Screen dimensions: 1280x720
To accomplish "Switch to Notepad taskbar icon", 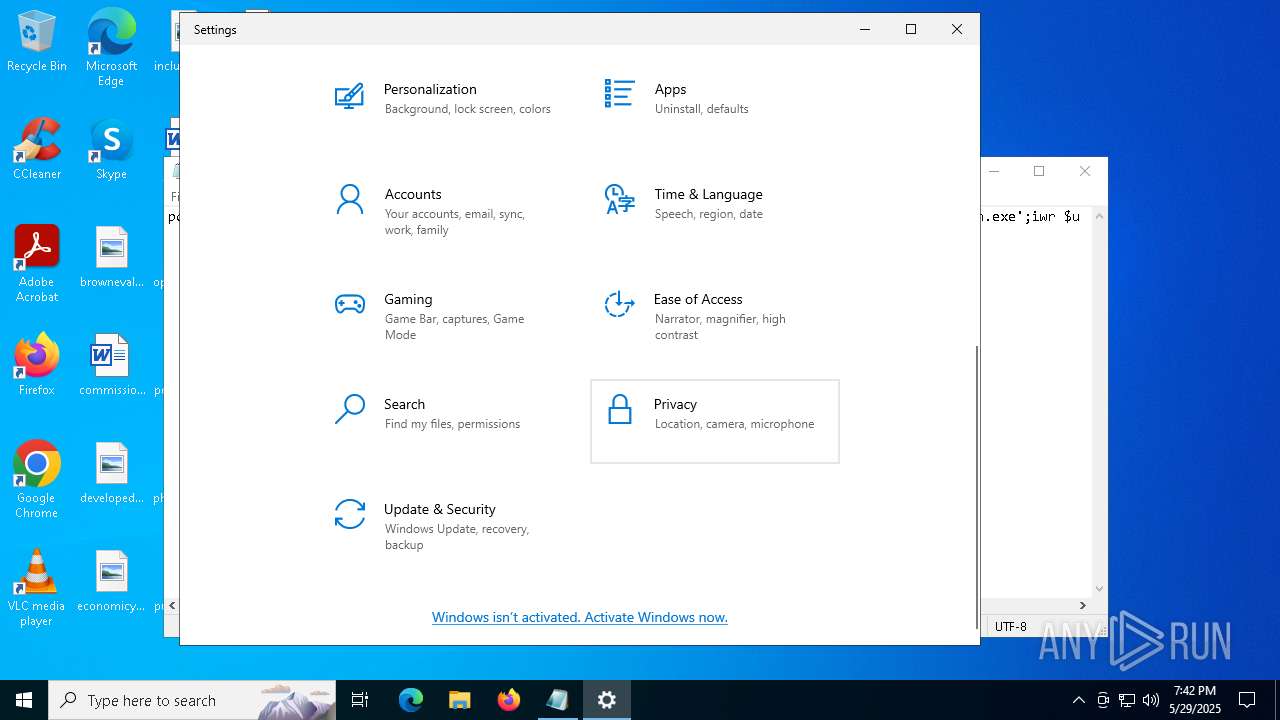I will 557,700.
